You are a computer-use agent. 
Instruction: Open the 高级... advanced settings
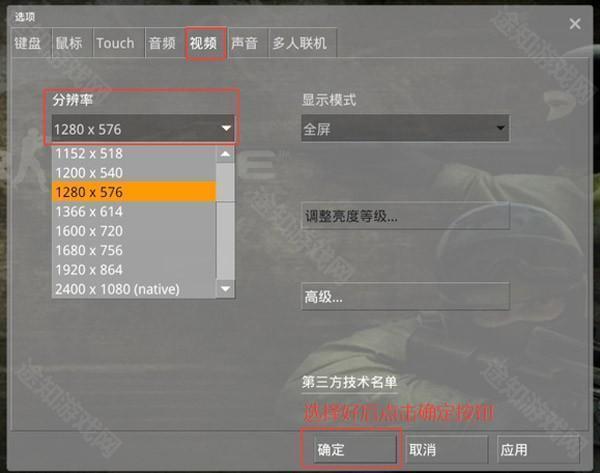[405, 296]
